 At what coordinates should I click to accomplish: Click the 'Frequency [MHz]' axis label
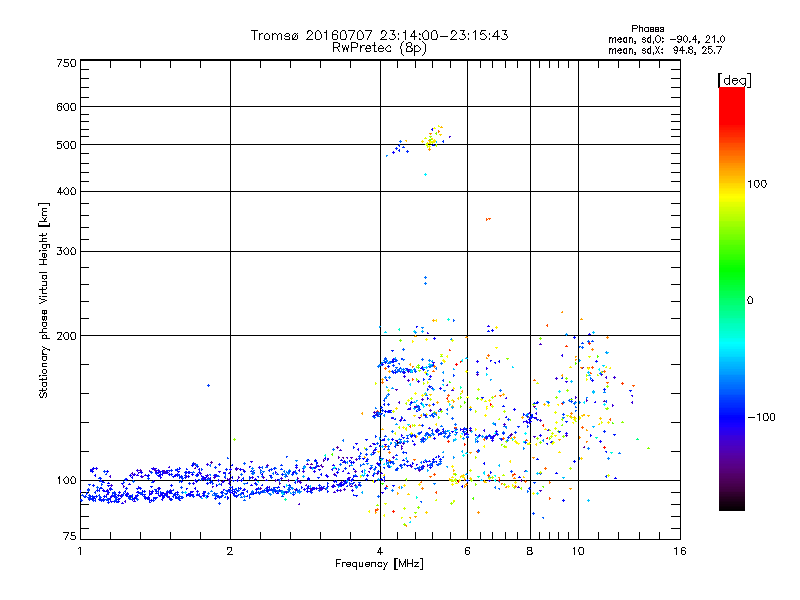(379, 564)
